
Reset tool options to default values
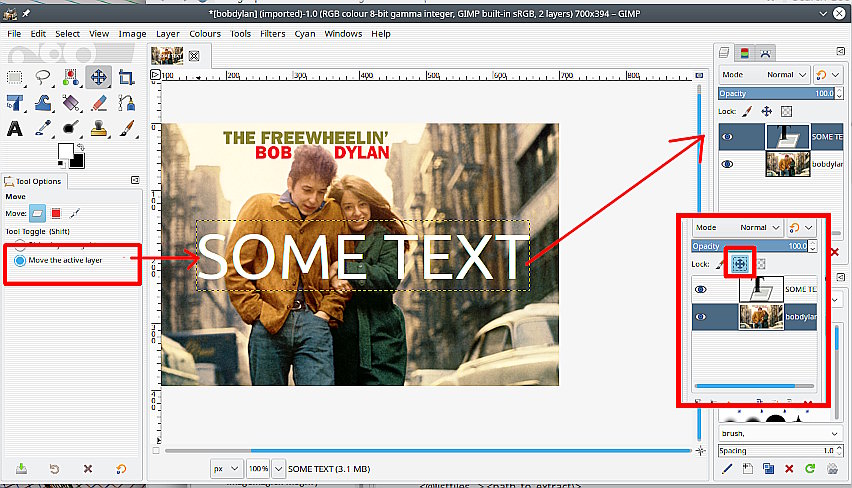[x=121, y=468]
